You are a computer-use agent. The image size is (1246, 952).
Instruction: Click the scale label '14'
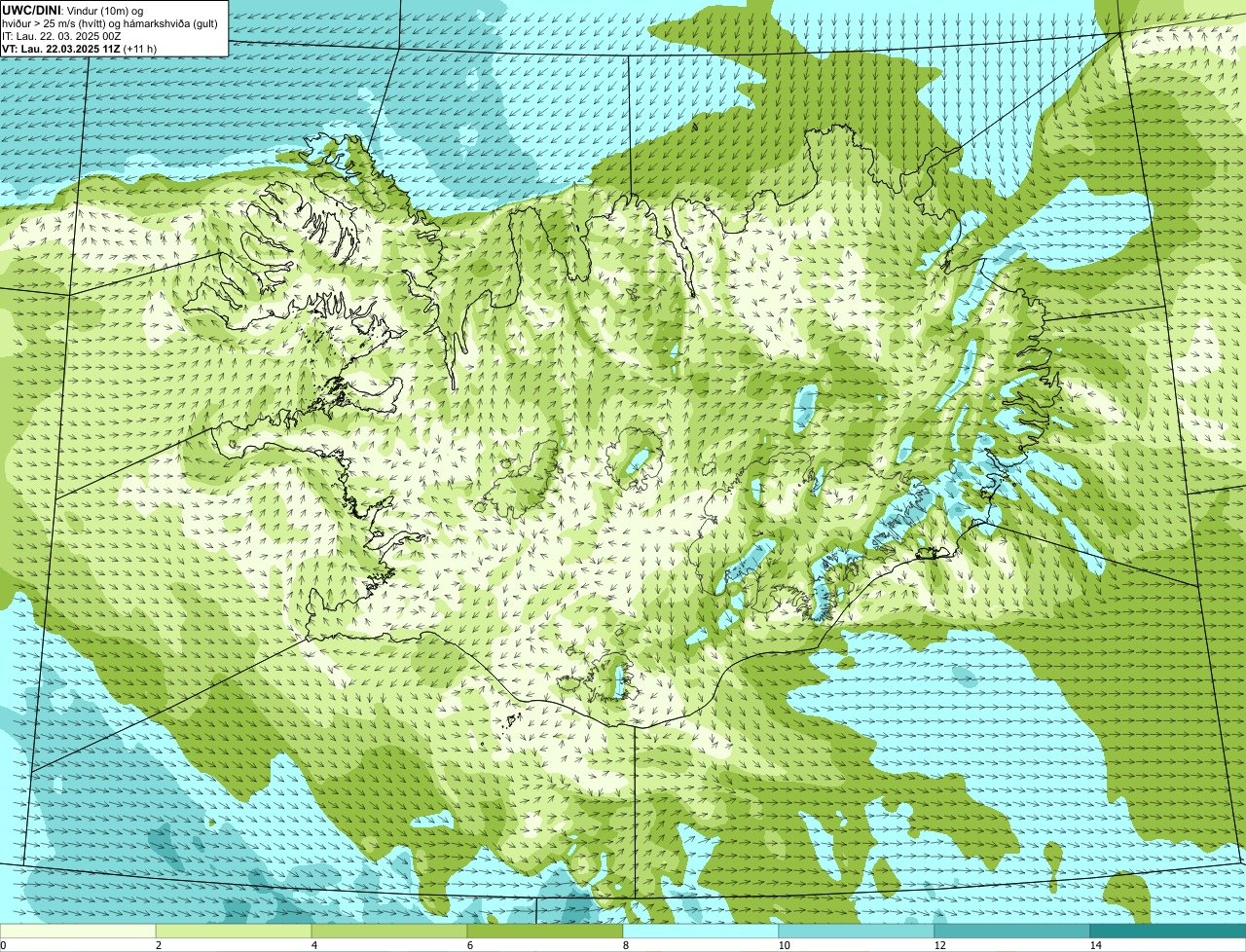[x=1095, y=945]
